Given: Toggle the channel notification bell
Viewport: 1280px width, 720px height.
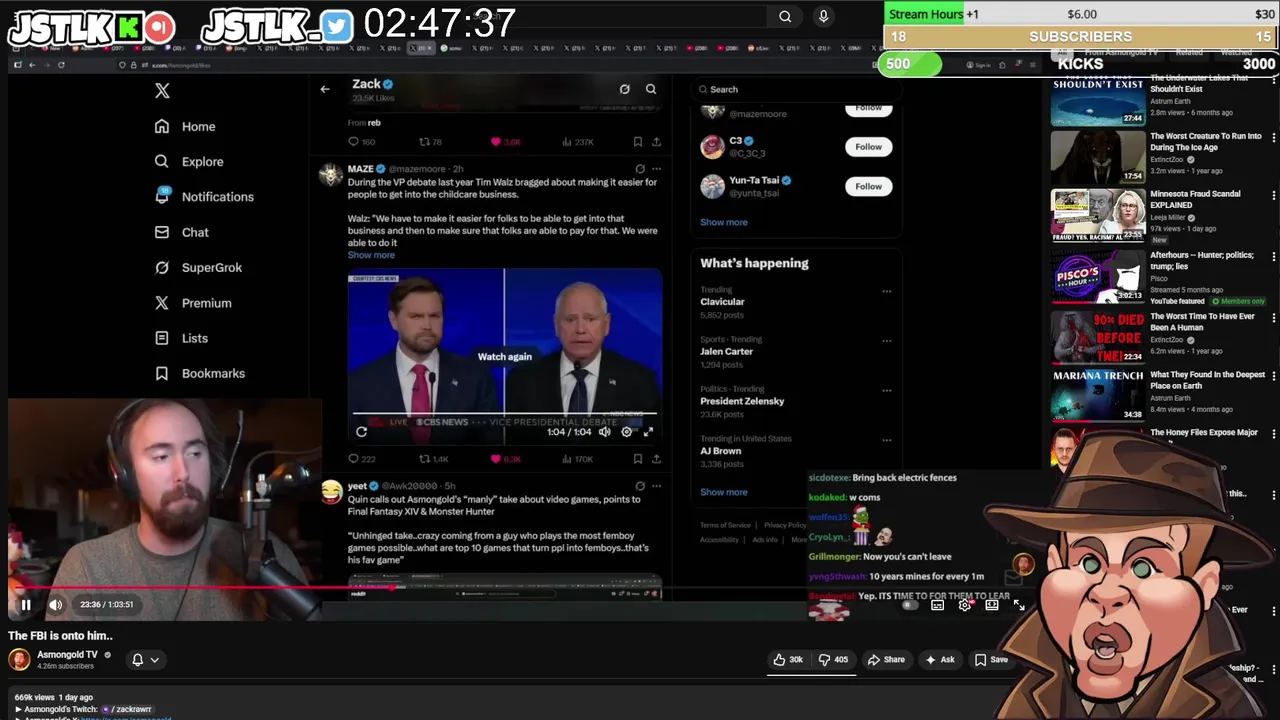Looking at the screenshot, I should pos(138,660).
